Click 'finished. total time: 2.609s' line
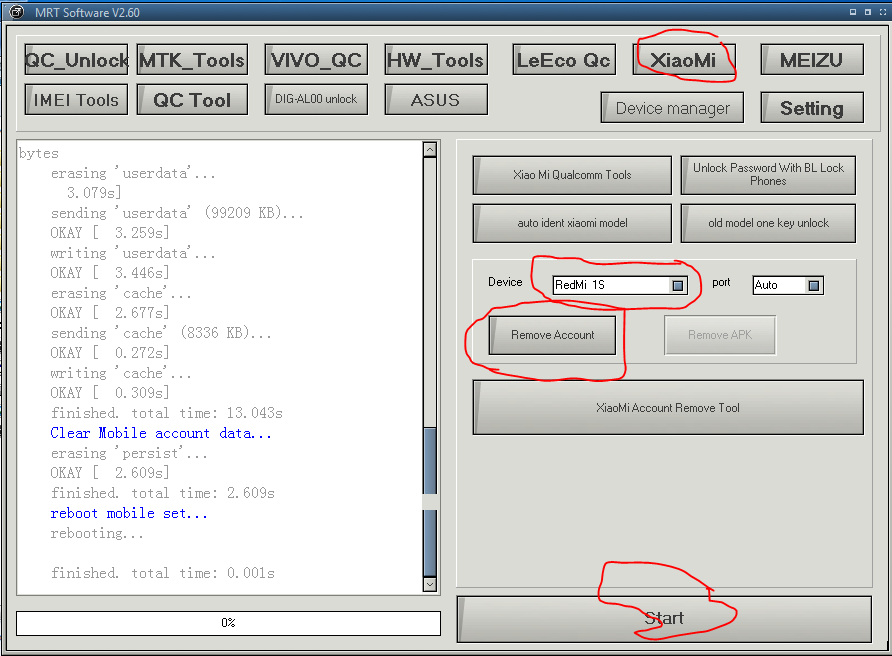 click(x=163, y=493)
